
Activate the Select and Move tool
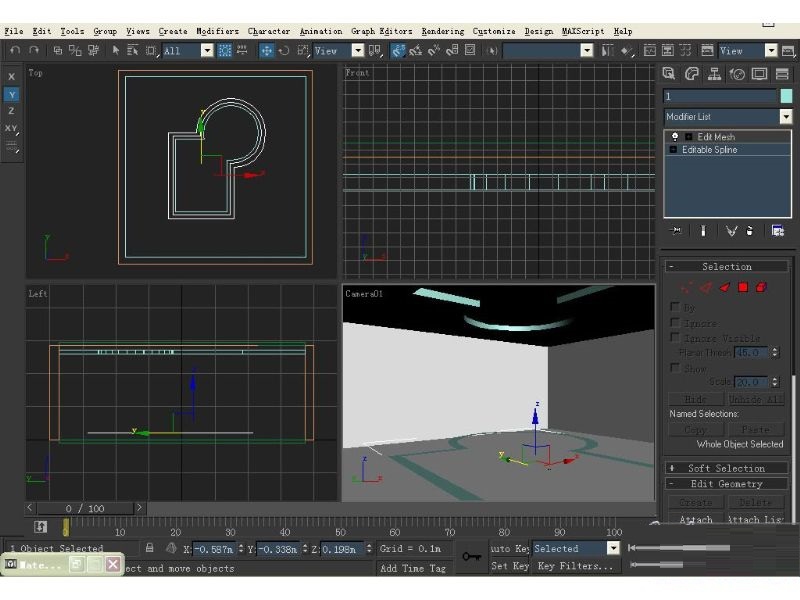coord(266,51)
